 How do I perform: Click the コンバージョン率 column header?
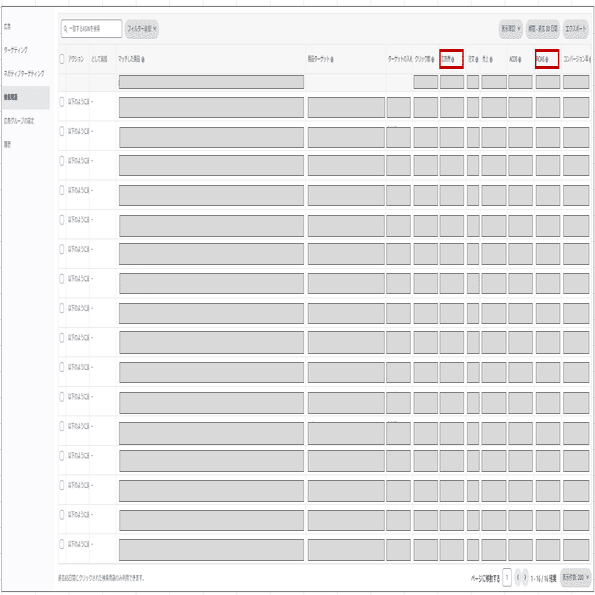pyautogui.click(x=576, y=59)
